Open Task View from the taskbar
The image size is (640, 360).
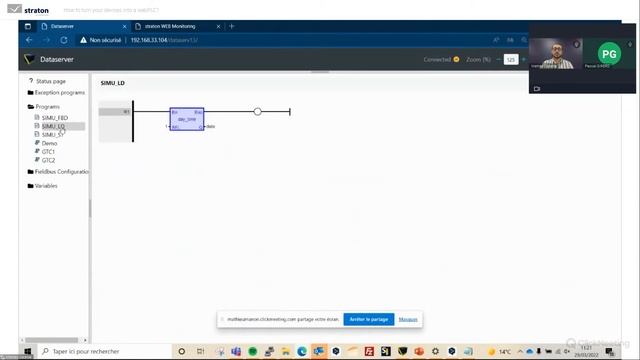200,351
